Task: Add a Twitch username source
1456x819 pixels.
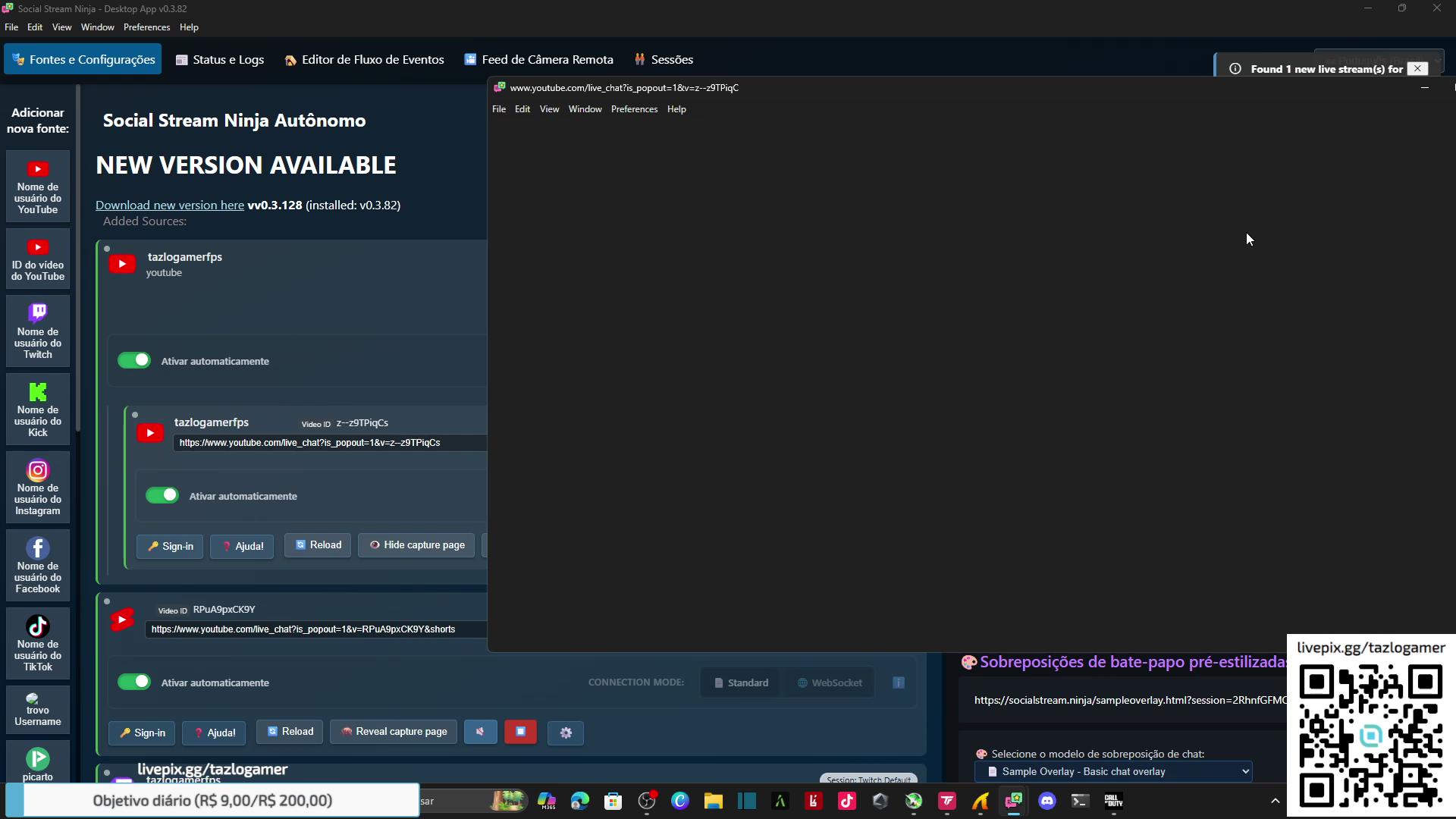Action: click(x=38, y=331)
